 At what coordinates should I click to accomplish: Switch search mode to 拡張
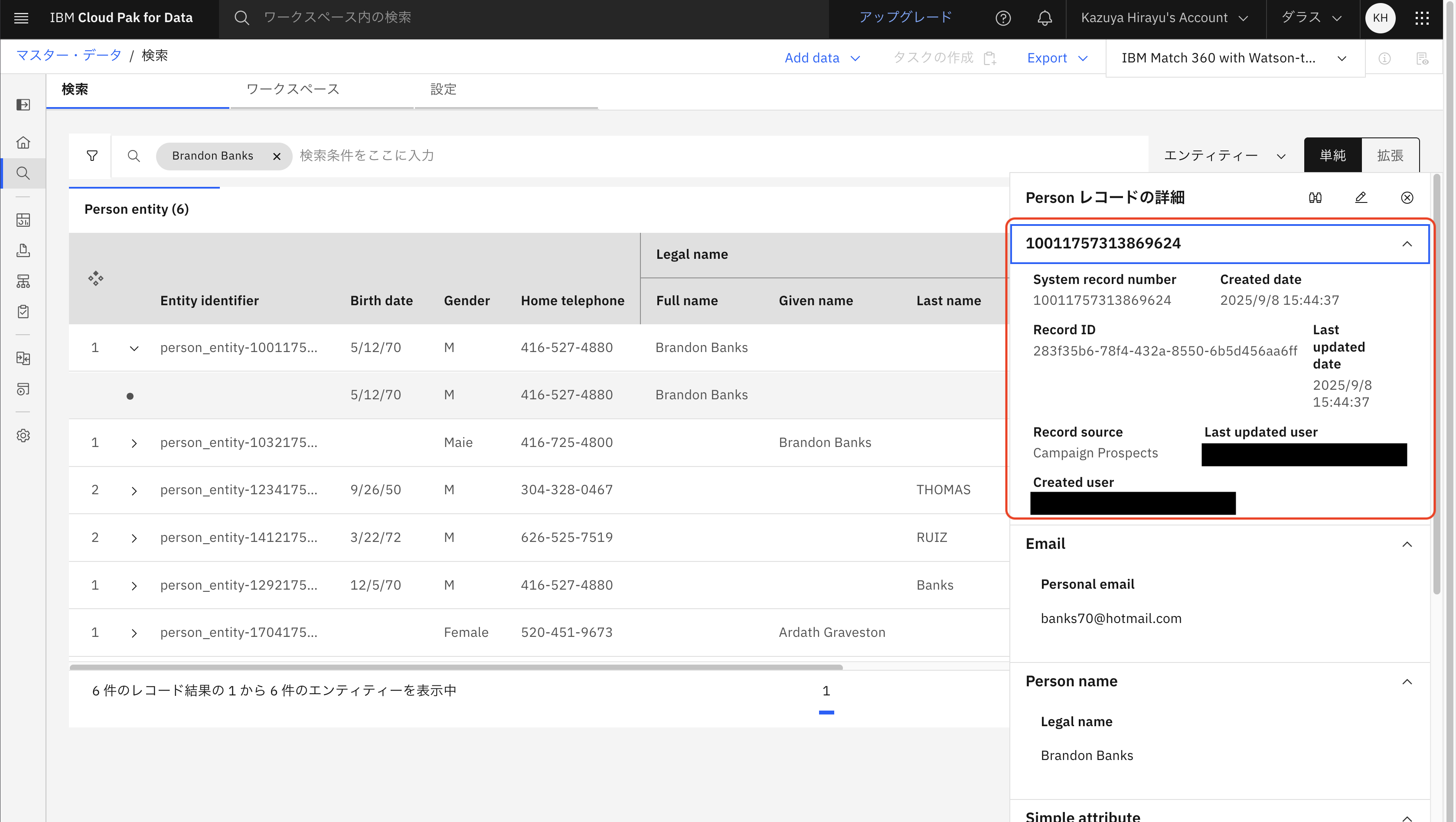1390,156
